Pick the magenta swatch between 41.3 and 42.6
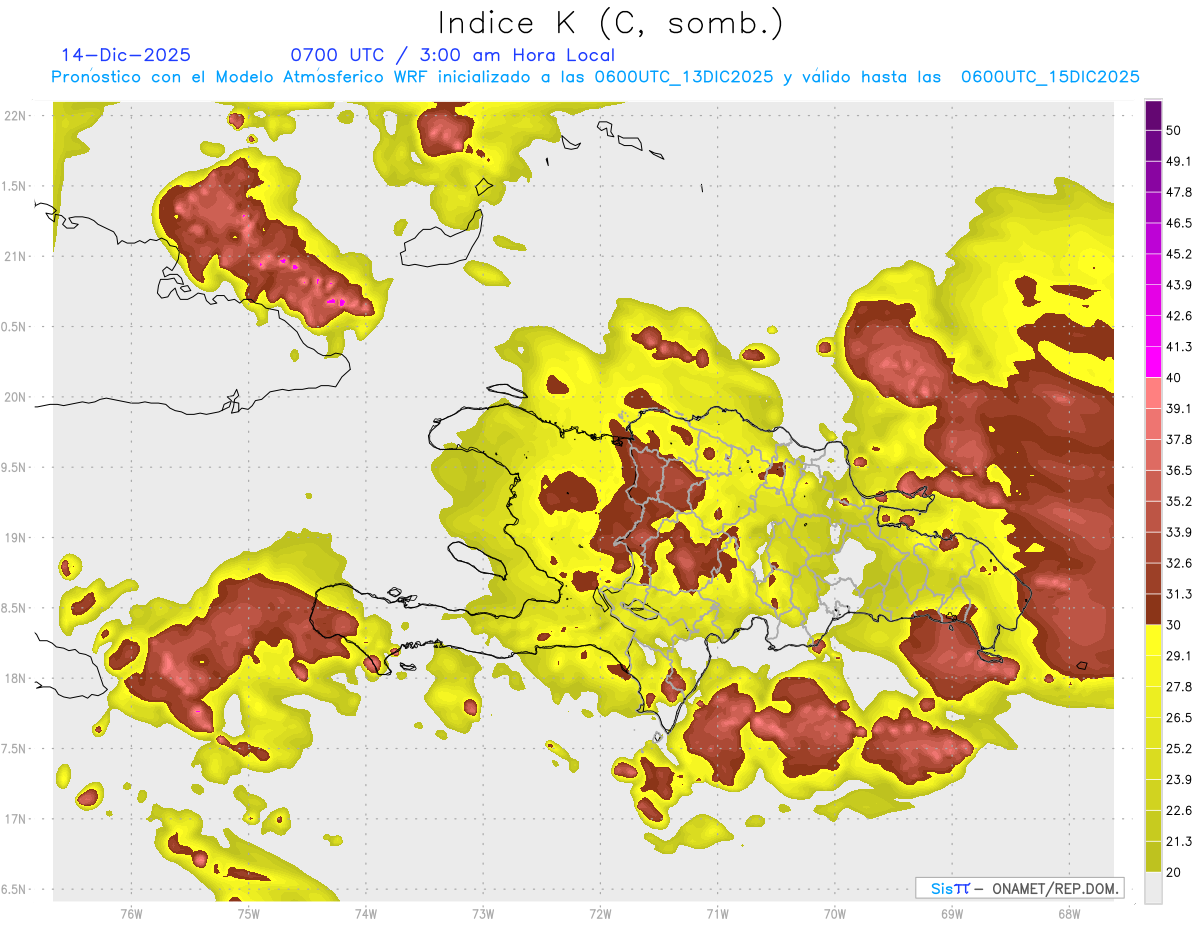 [x=1153, y=332]
